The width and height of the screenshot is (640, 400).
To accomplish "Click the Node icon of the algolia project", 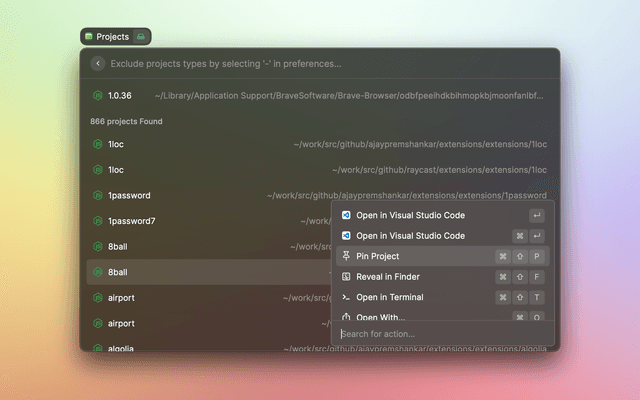I will [97, 348].
